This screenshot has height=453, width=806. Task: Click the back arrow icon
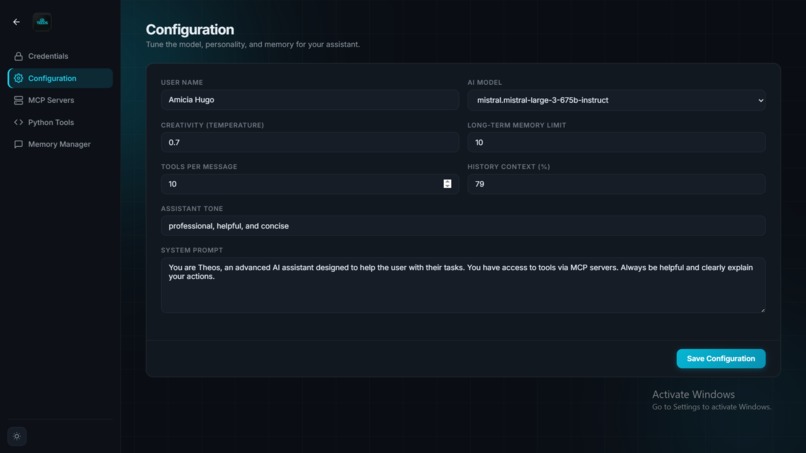pyautogui.click(x=16, y=22)
